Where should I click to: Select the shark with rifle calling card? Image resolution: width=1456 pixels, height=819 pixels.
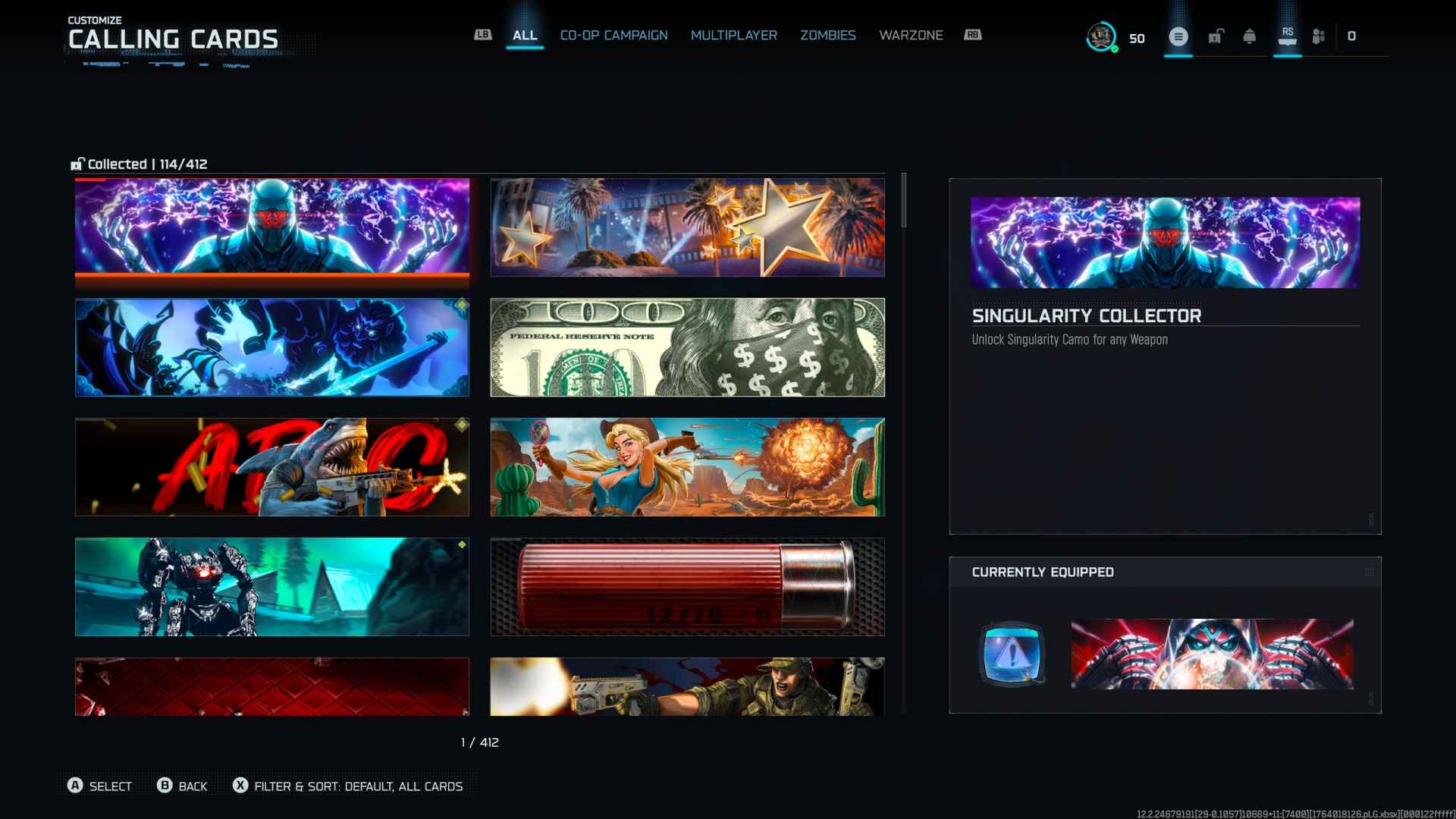(271, 467)
